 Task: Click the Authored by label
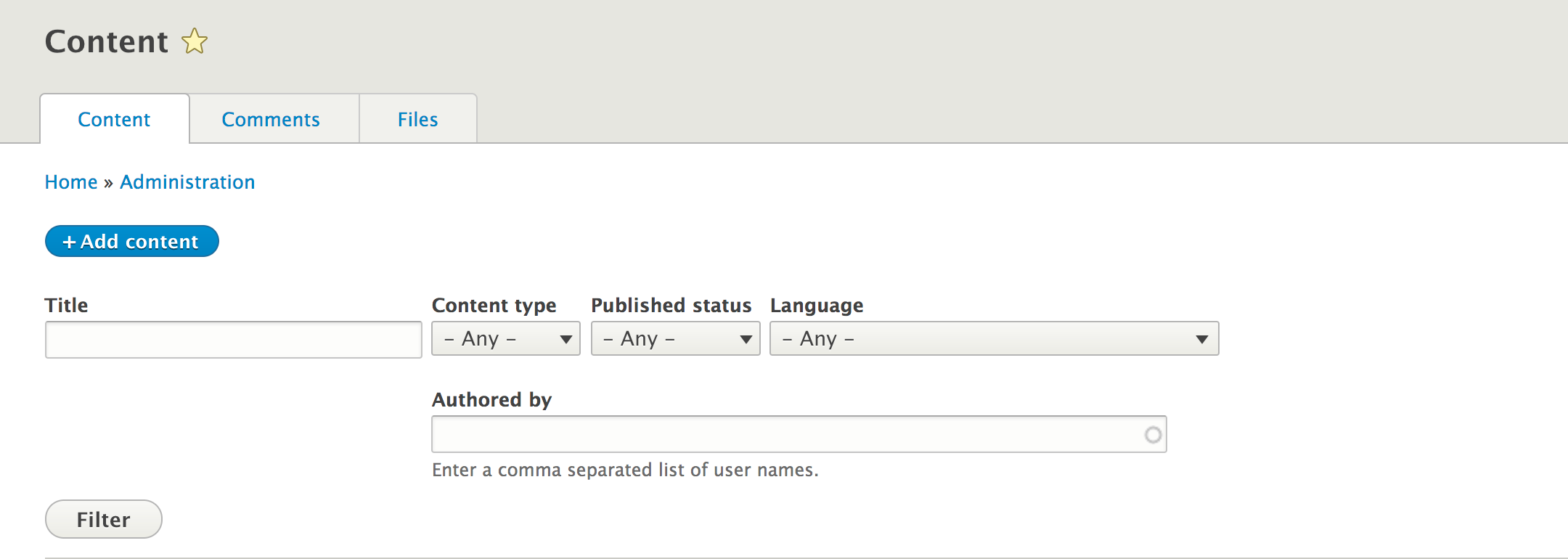click(491, 399)
